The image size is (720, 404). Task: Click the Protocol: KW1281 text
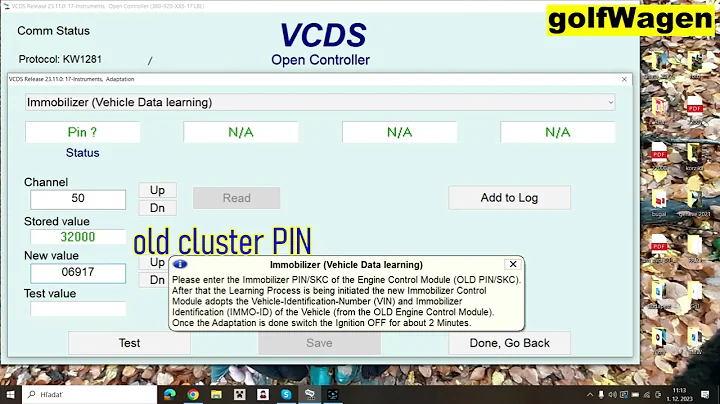pos(60,59)
